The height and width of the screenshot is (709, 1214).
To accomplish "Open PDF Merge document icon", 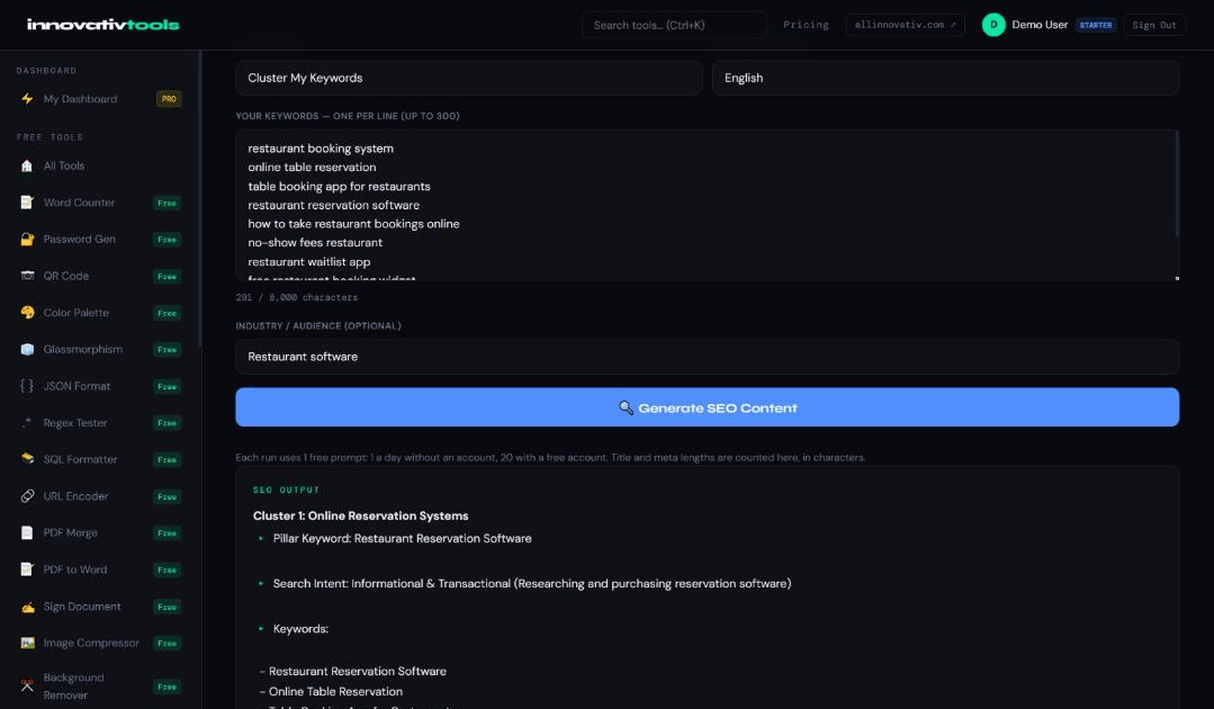I will [27, 533].
